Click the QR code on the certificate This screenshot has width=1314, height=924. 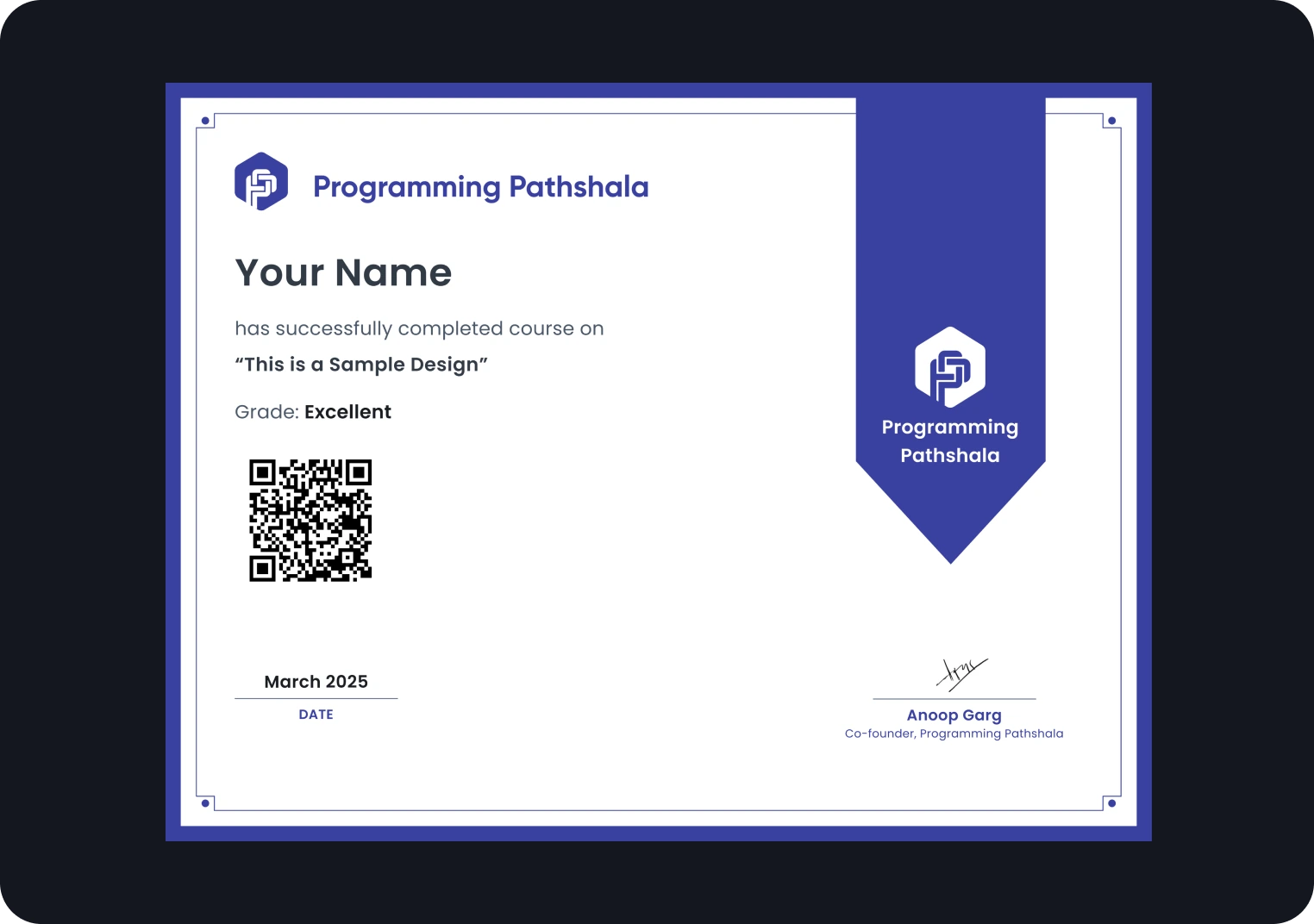click(310, 521)
